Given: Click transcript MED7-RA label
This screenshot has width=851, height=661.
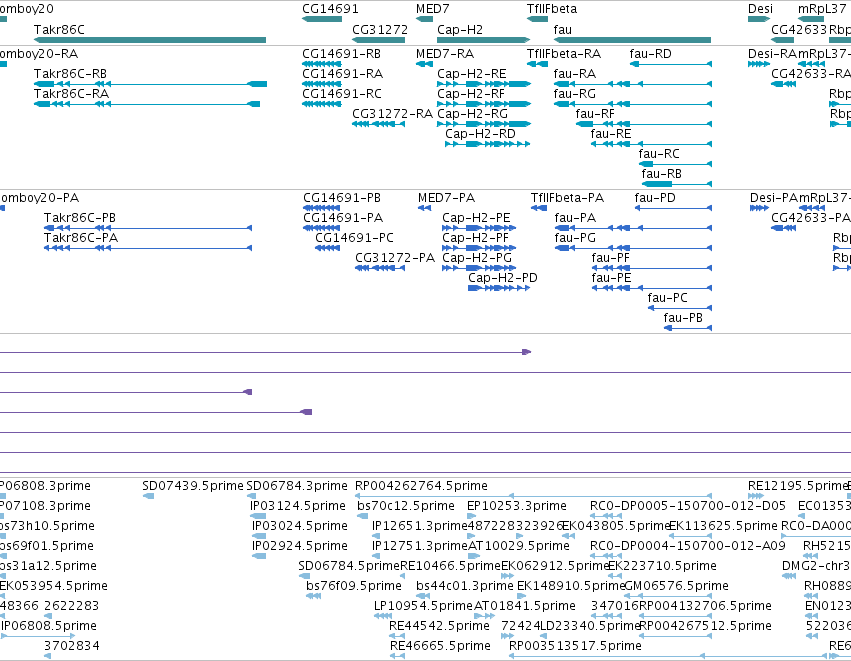Looking at the screenshot, I should click(x=445, y=54).
